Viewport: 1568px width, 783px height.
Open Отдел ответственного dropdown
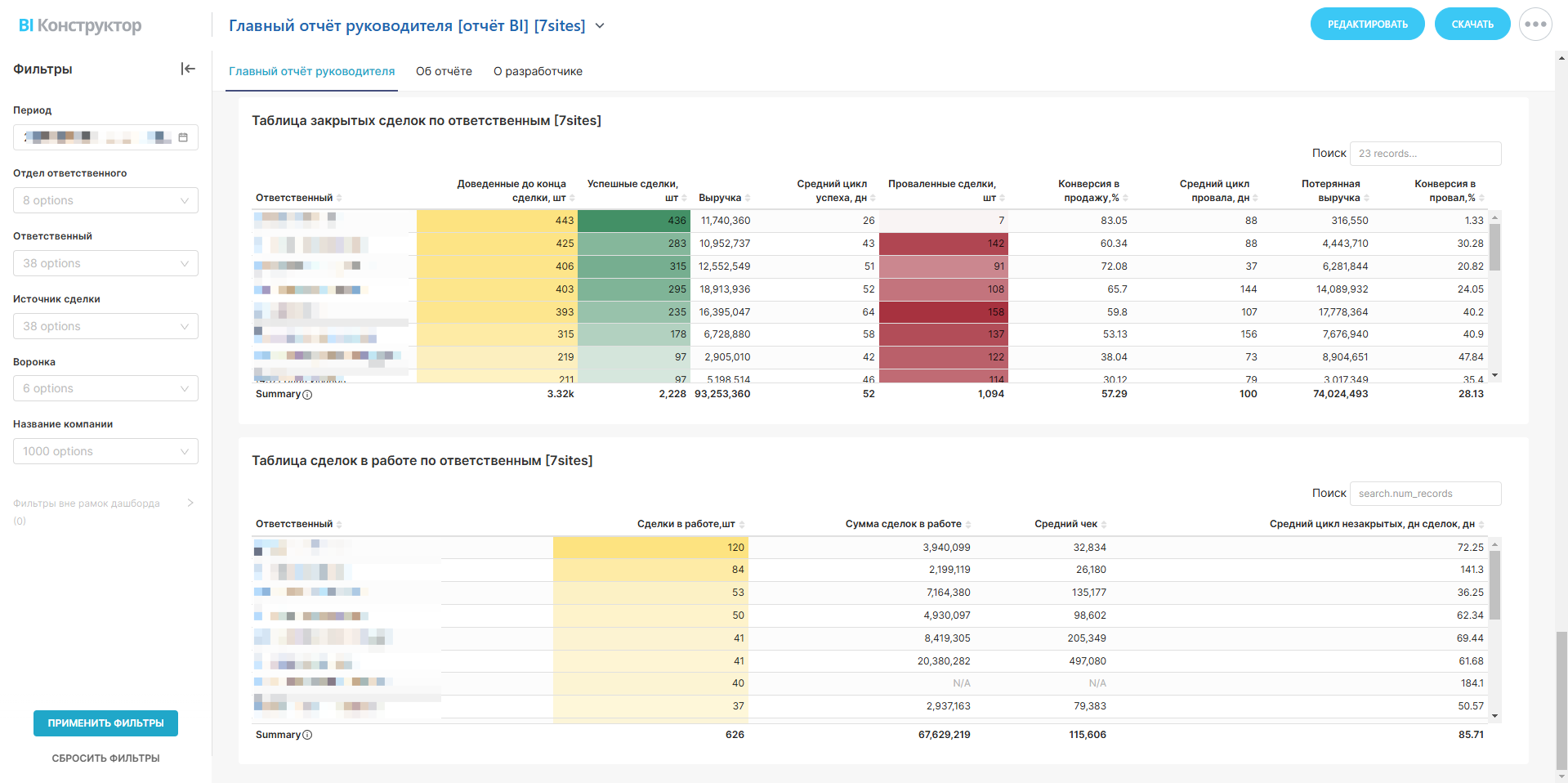(x=105, y=201)
